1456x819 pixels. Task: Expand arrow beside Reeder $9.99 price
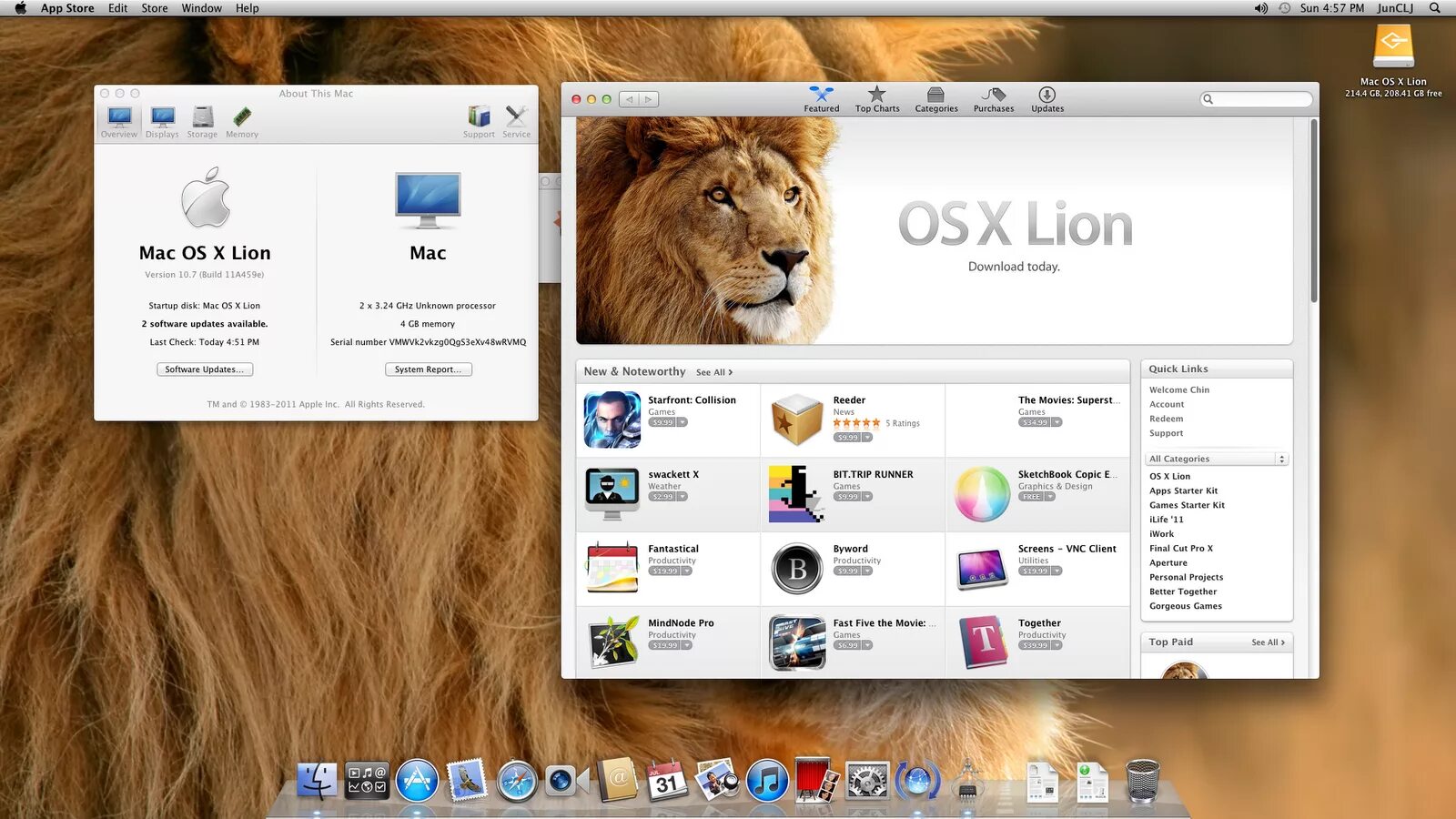pos(867,438)
